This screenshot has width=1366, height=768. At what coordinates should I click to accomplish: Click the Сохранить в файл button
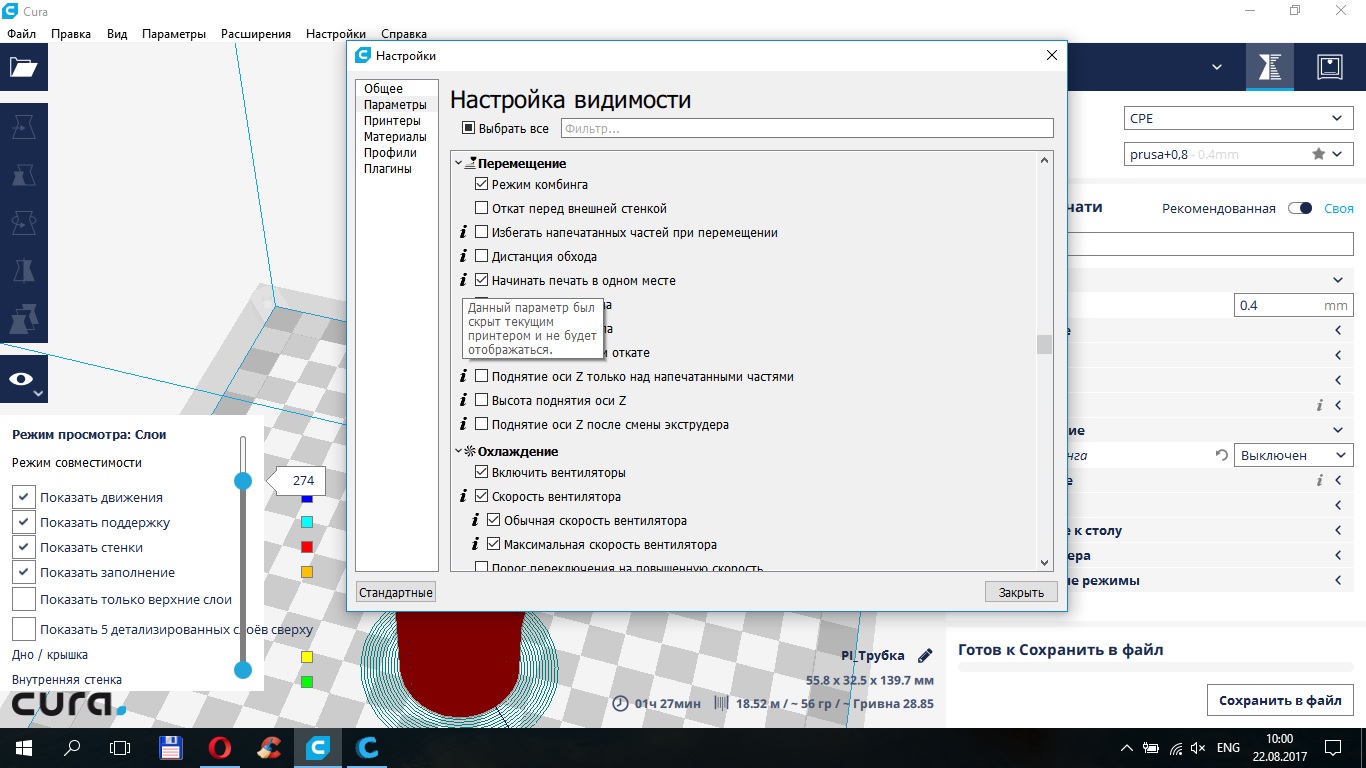[x=1280, y=700]
